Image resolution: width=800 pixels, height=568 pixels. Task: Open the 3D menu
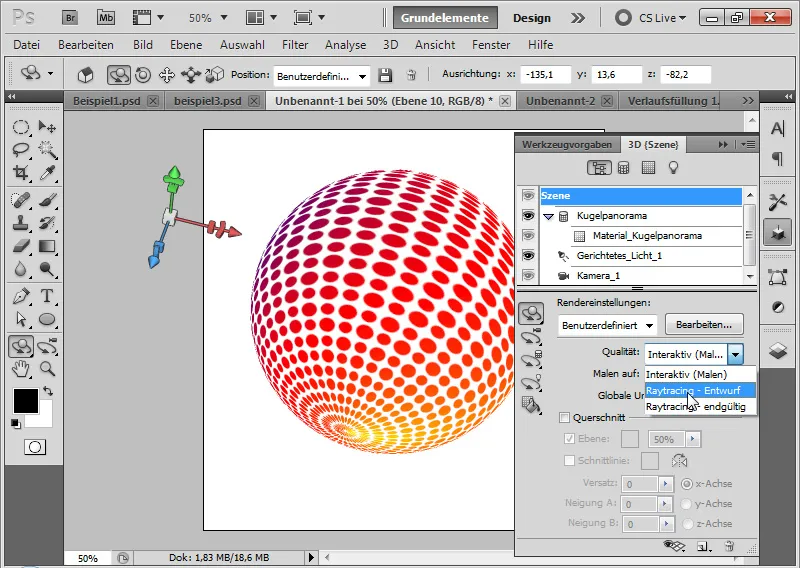tap(390, 45)
